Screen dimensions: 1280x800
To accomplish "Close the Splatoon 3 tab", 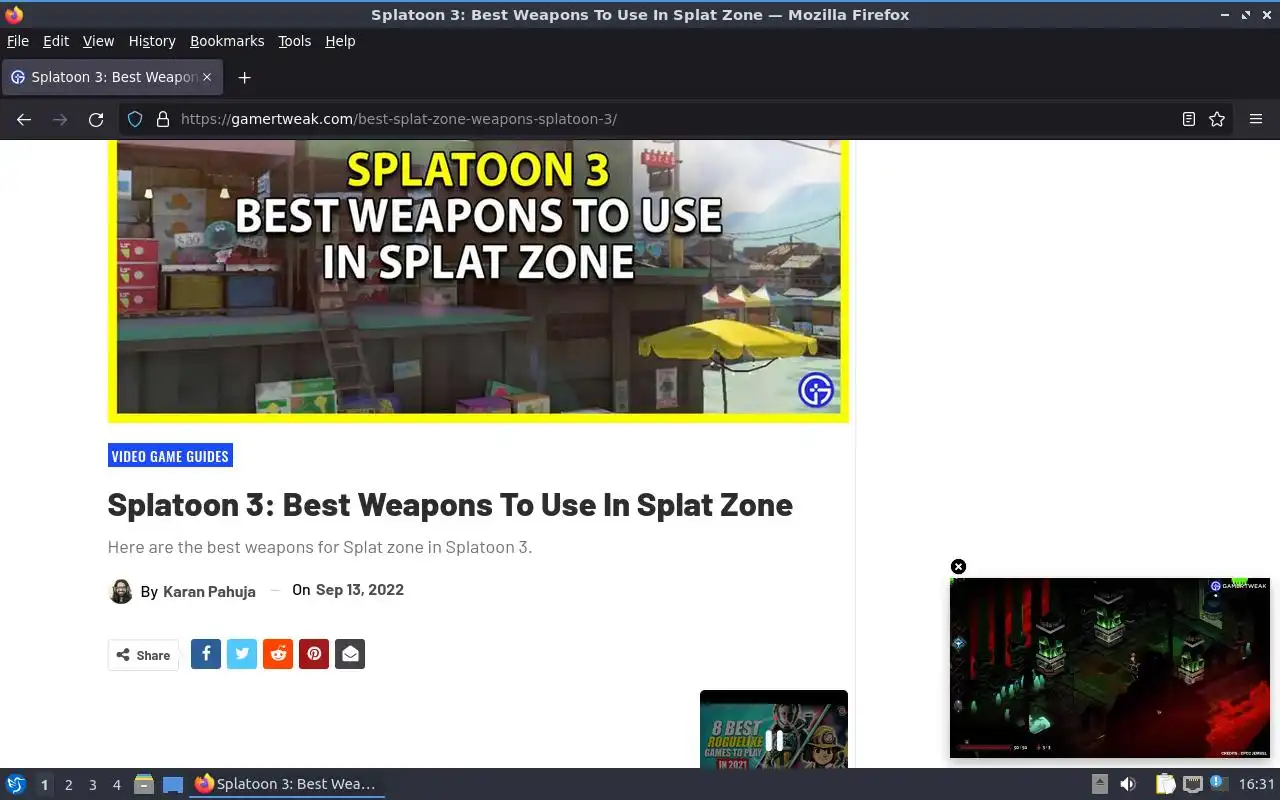I will click(207, 77).
